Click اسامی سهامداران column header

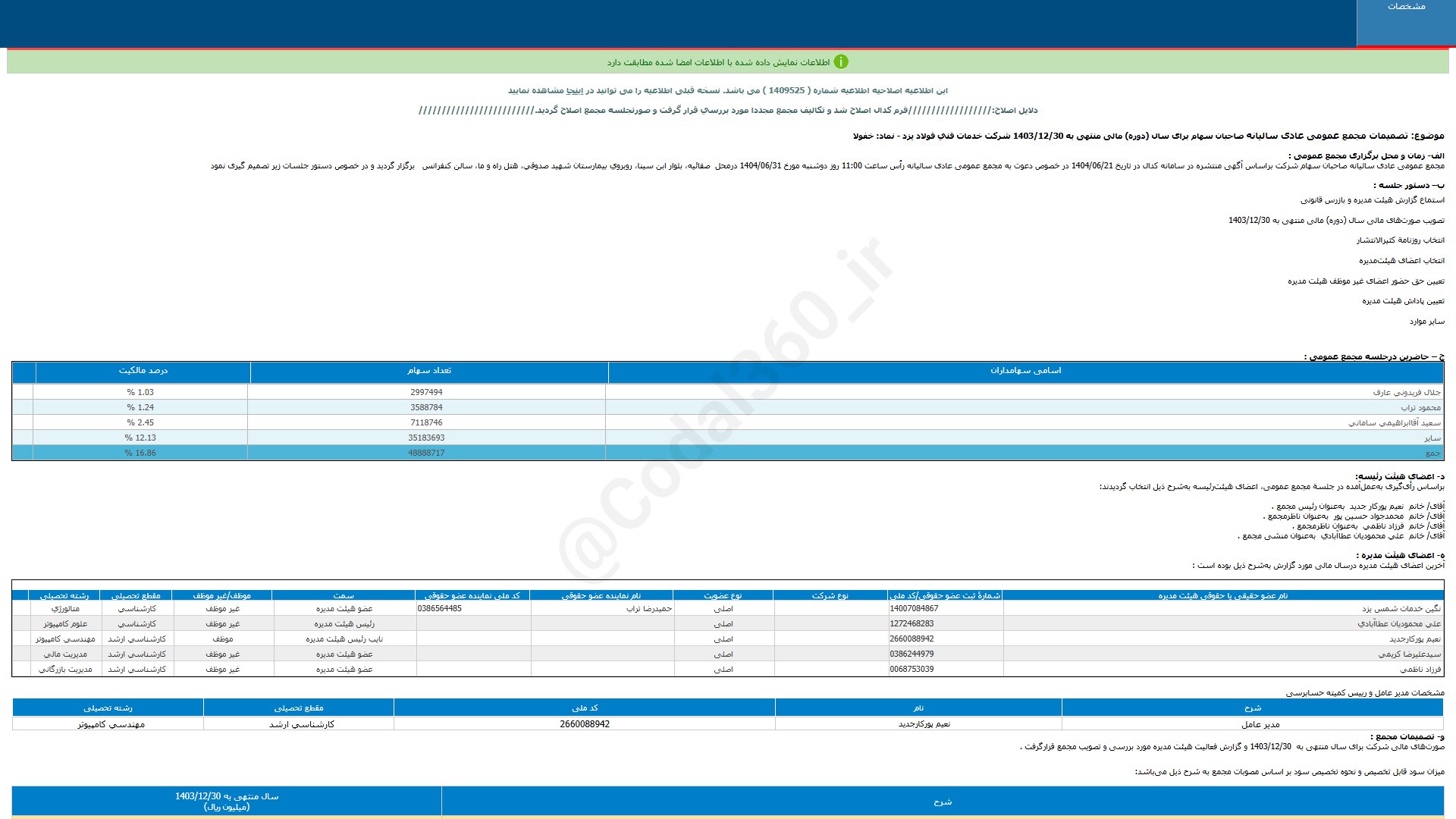(x=1025, y=371)
